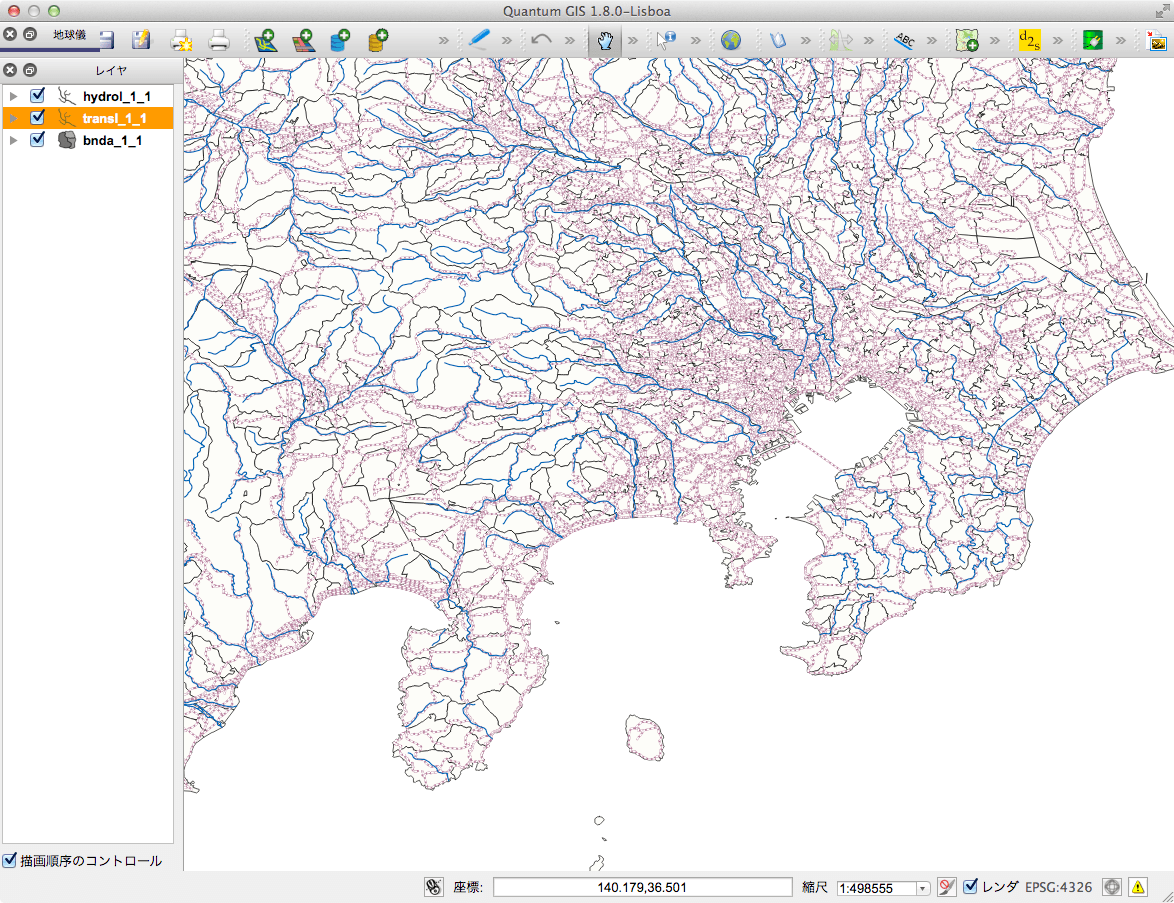Toggle the レンダ render checkbox

970,886
